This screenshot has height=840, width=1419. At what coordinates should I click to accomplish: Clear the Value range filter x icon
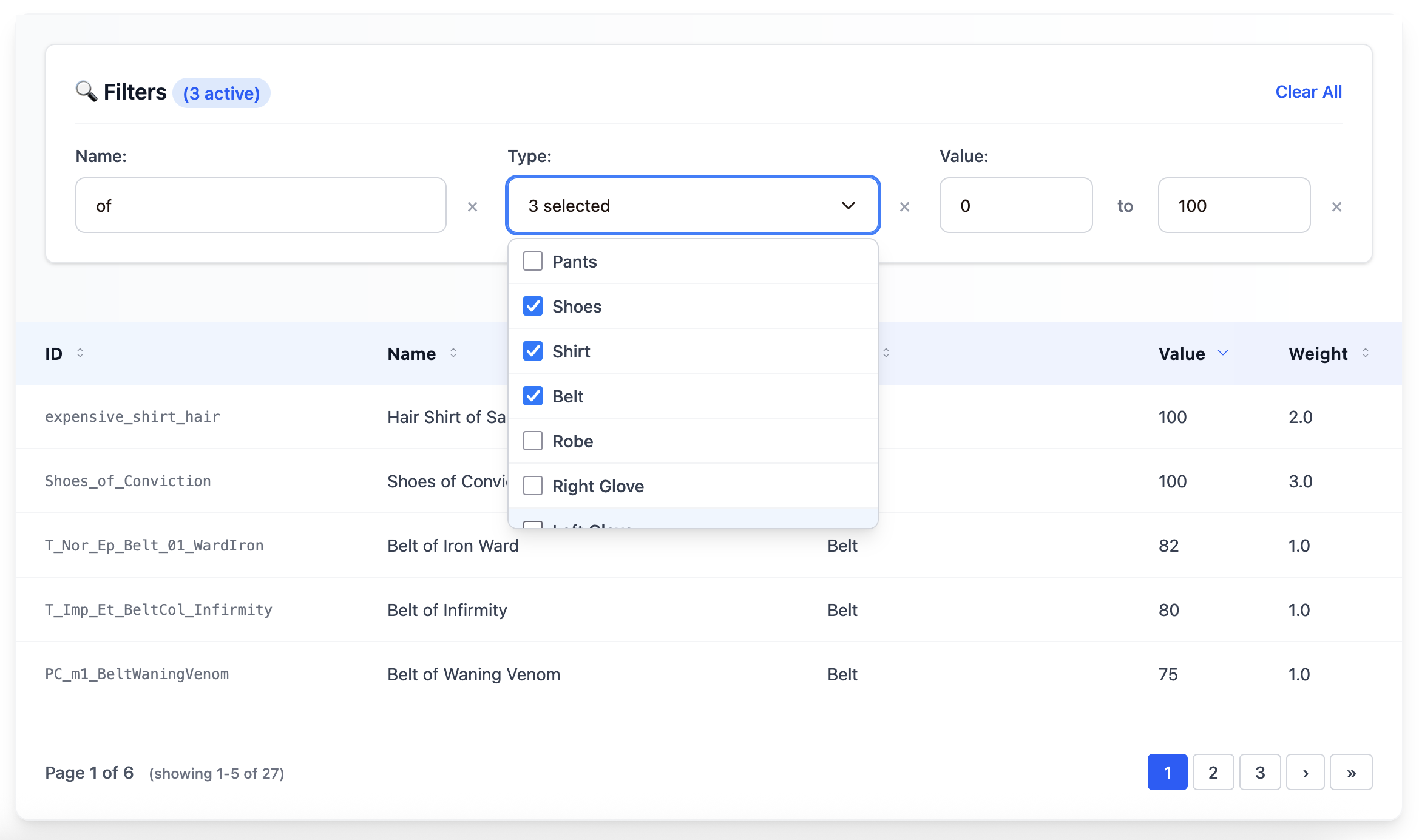tap(1337, 206)
